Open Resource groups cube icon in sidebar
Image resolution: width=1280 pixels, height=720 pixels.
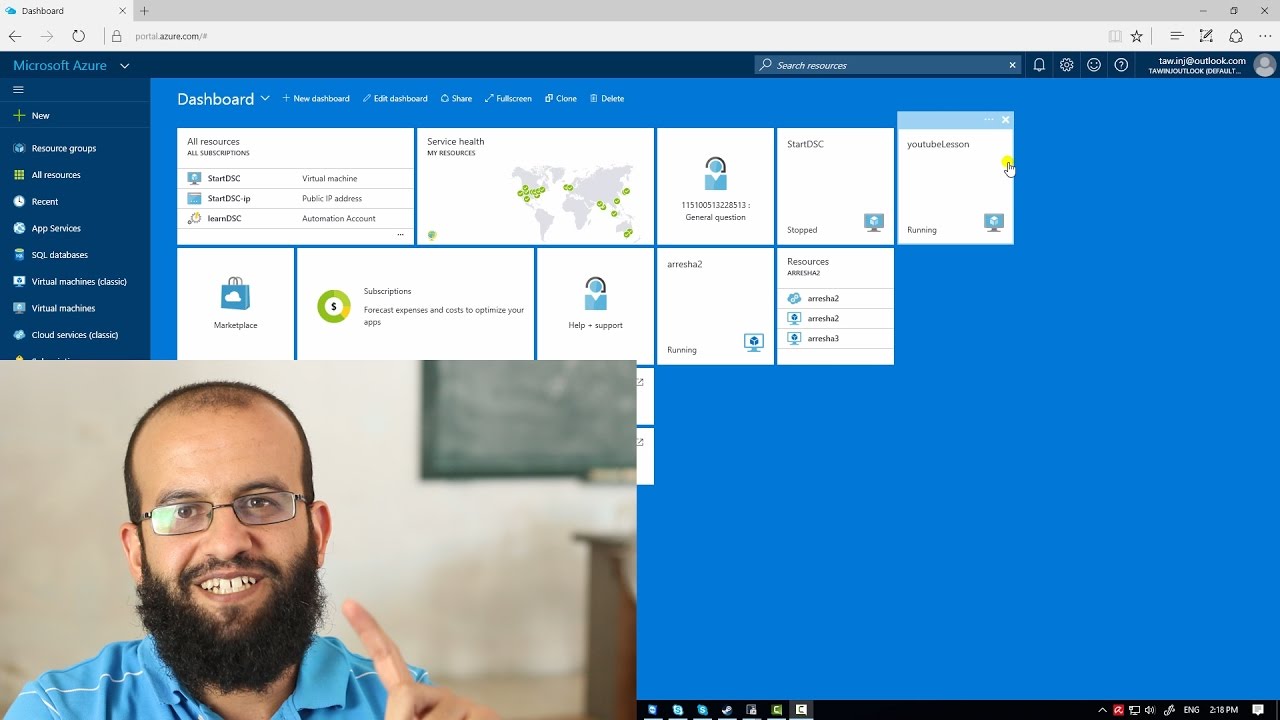[19, 148]
